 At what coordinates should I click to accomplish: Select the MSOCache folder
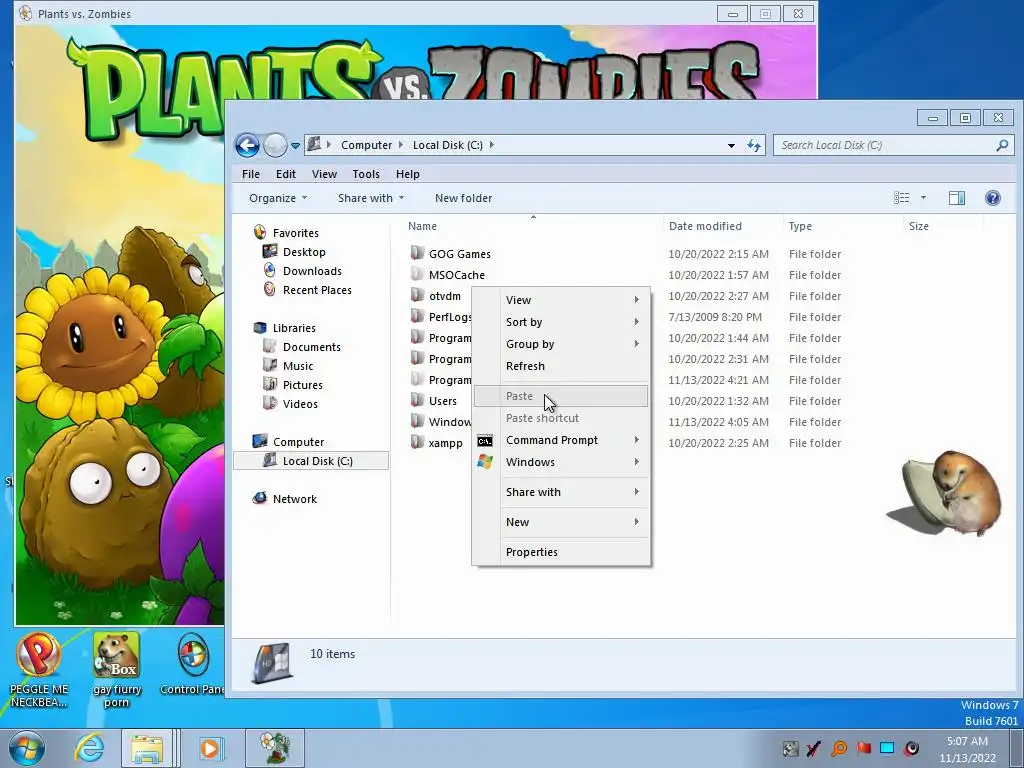click(456, 274)
